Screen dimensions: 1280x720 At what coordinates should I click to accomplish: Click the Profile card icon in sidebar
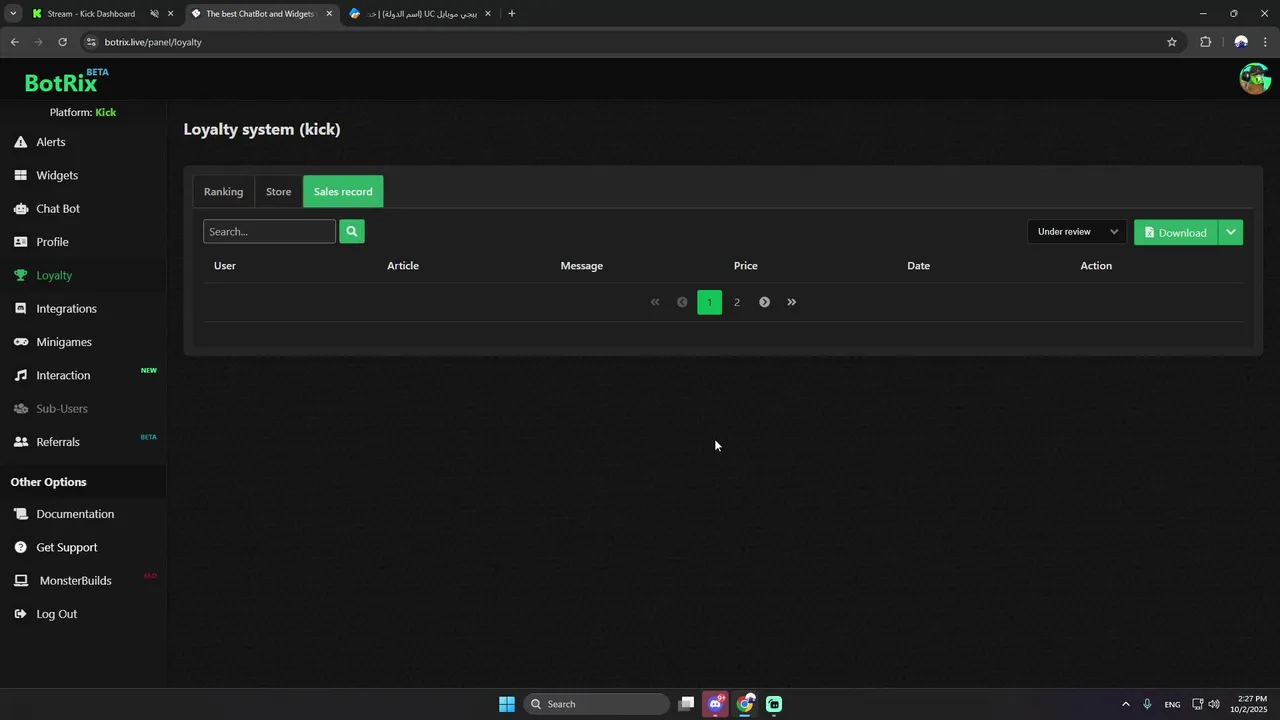[21, 242]
